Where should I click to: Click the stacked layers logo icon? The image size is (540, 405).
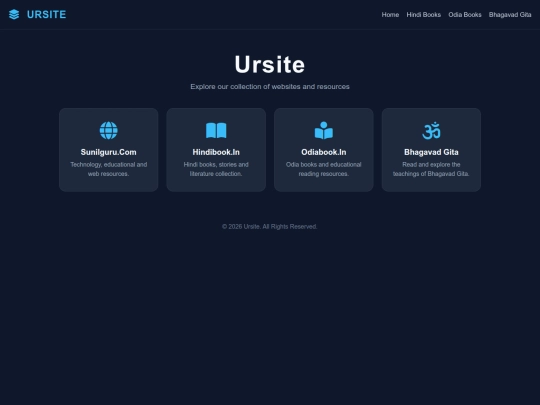(14, 14)
